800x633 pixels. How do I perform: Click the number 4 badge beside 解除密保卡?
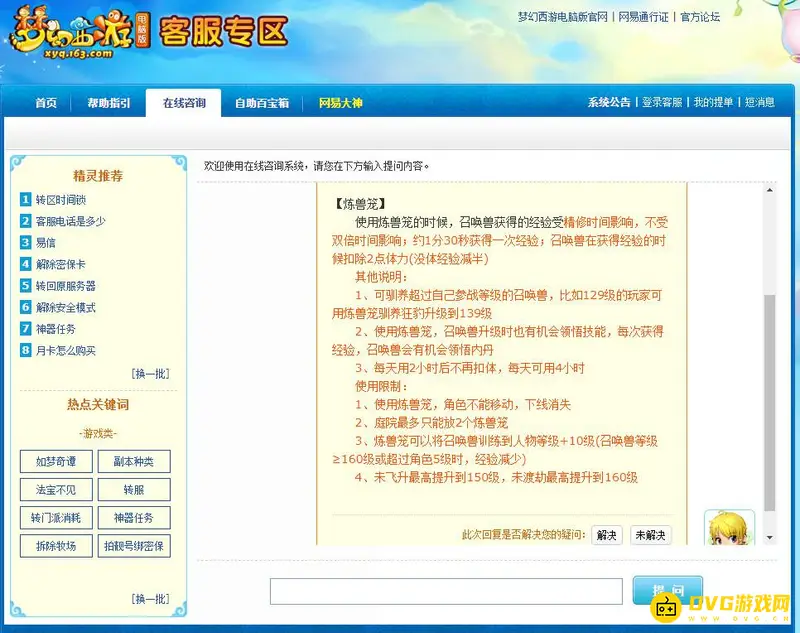[x=26, y=264]
